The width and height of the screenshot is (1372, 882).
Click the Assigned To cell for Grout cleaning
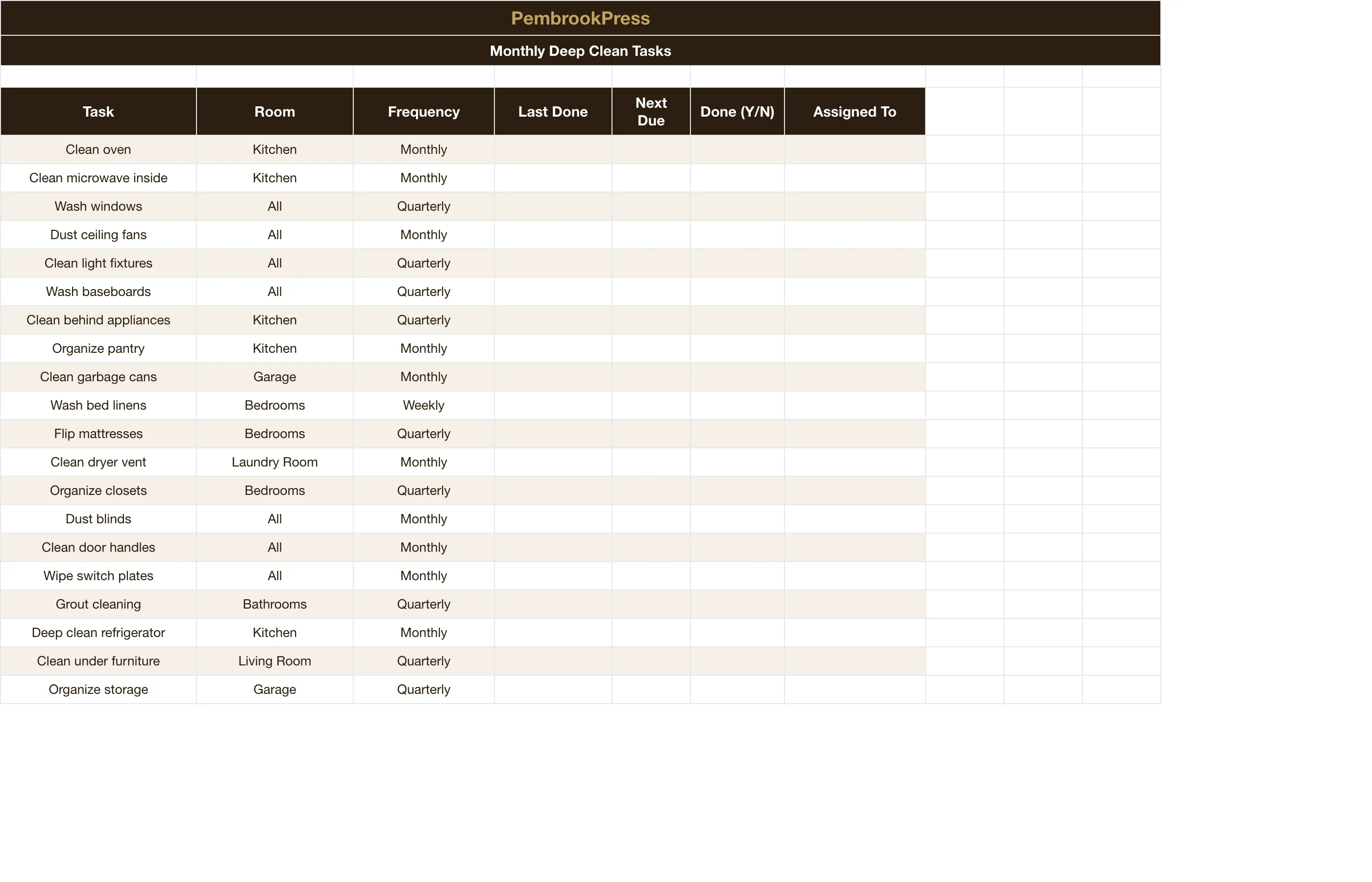click(855, 604)
